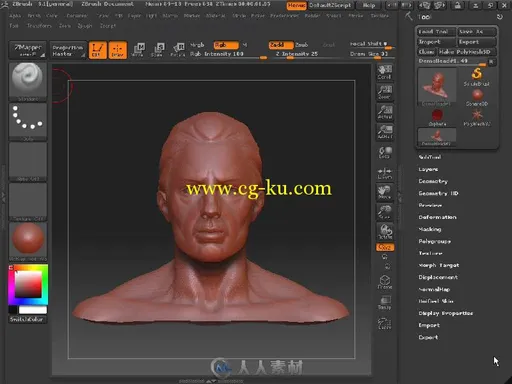The image size is (512, 384).
Task: Open the red material sphere picker
Action: [28, 242]
